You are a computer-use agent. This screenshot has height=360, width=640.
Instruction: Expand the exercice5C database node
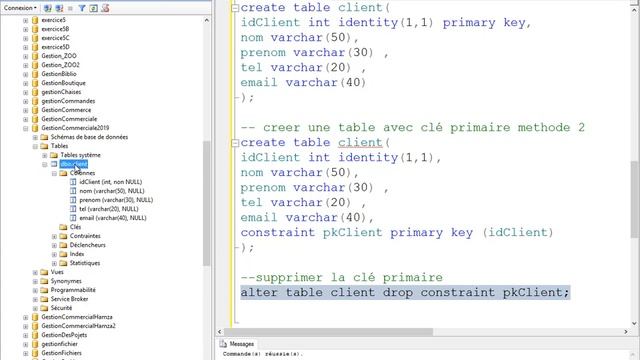(26, 38)
